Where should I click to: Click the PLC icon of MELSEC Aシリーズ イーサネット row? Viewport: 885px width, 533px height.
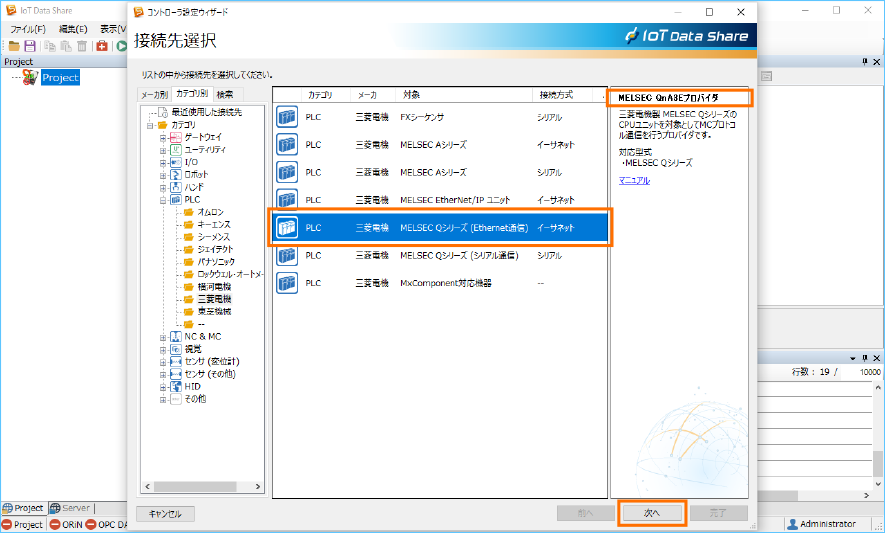(x=287, y=145)
